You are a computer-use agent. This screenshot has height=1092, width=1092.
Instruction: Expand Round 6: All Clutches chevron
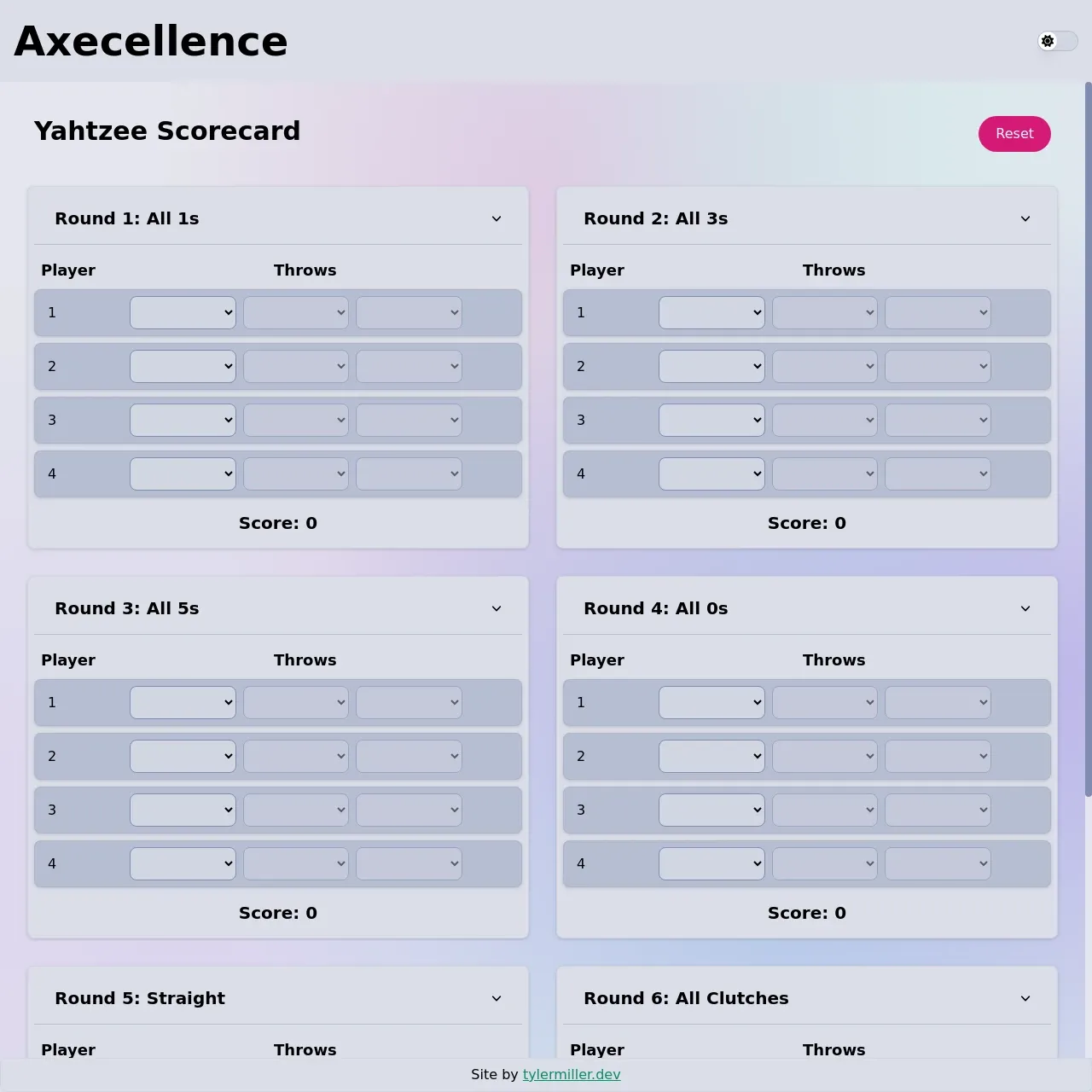point(1025,998)
